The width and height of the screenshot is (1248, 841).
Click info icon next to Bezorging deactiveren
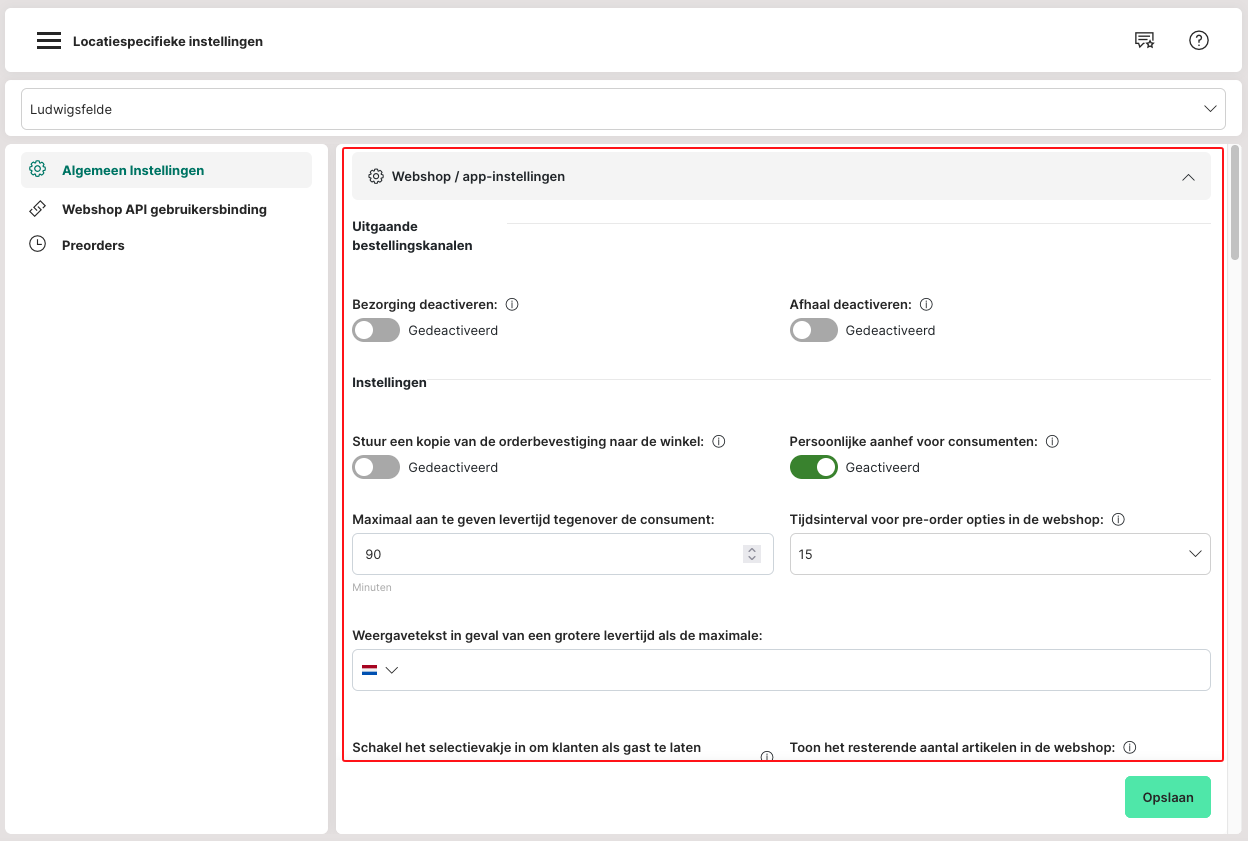coord(512,304)
